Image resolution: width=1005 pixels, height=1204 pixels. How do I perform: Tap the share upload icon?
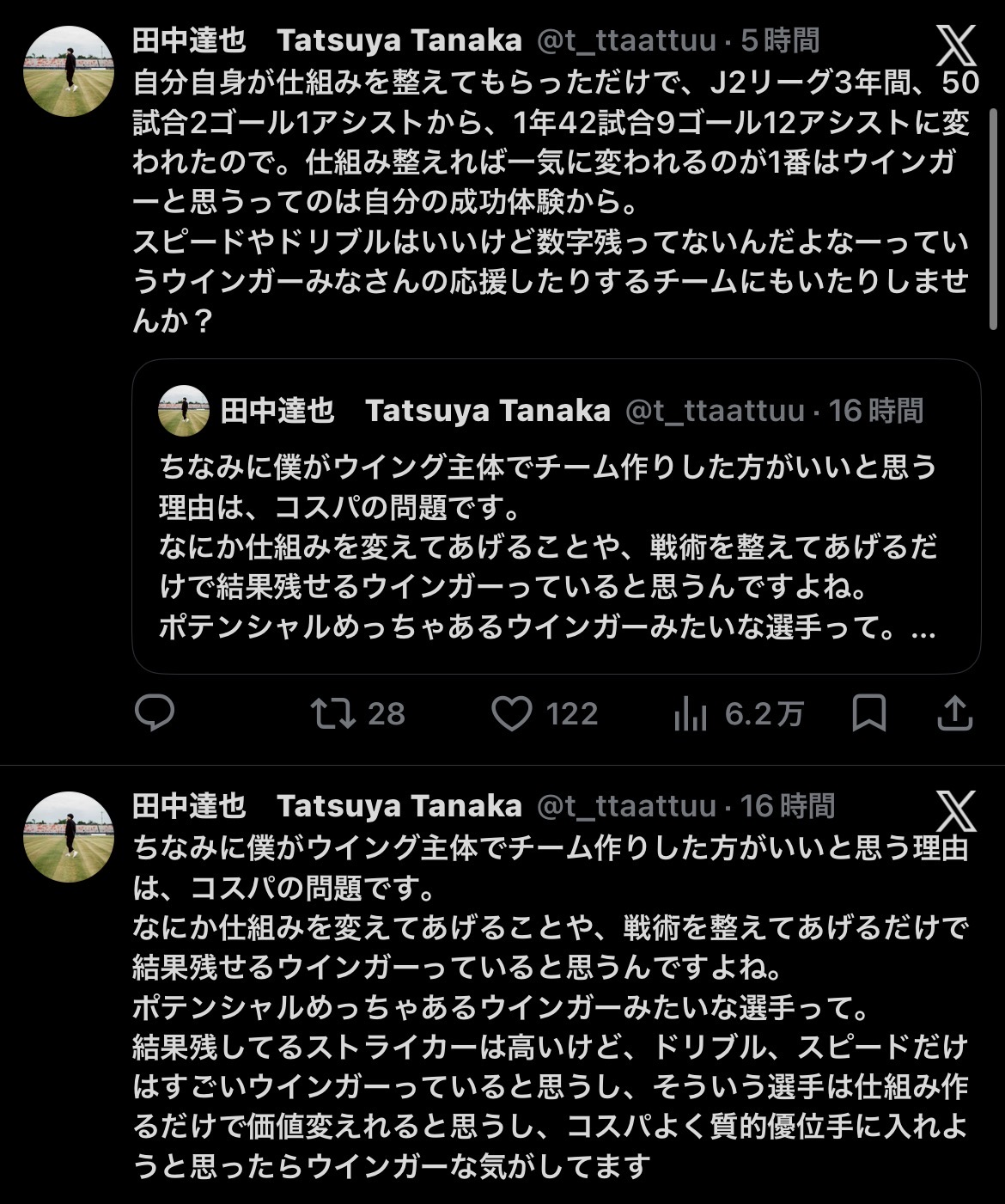953,713
